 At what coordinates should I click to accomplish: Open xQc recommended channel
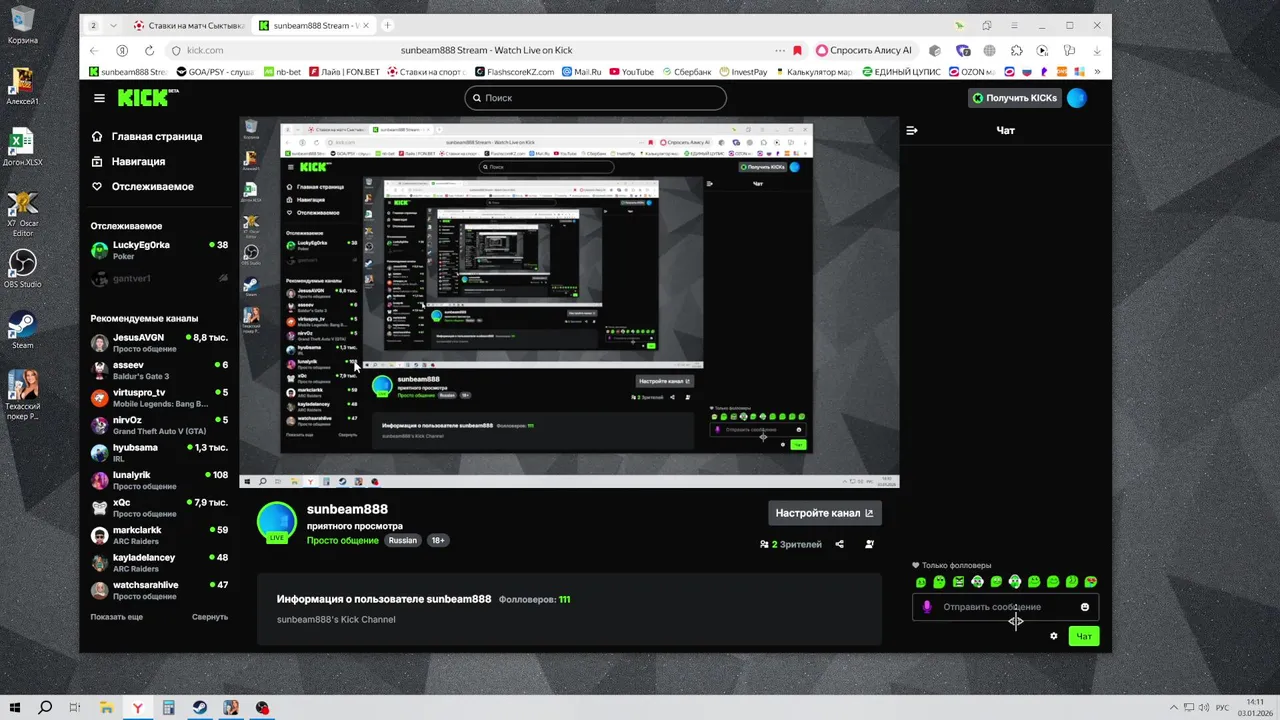point(160,508)
